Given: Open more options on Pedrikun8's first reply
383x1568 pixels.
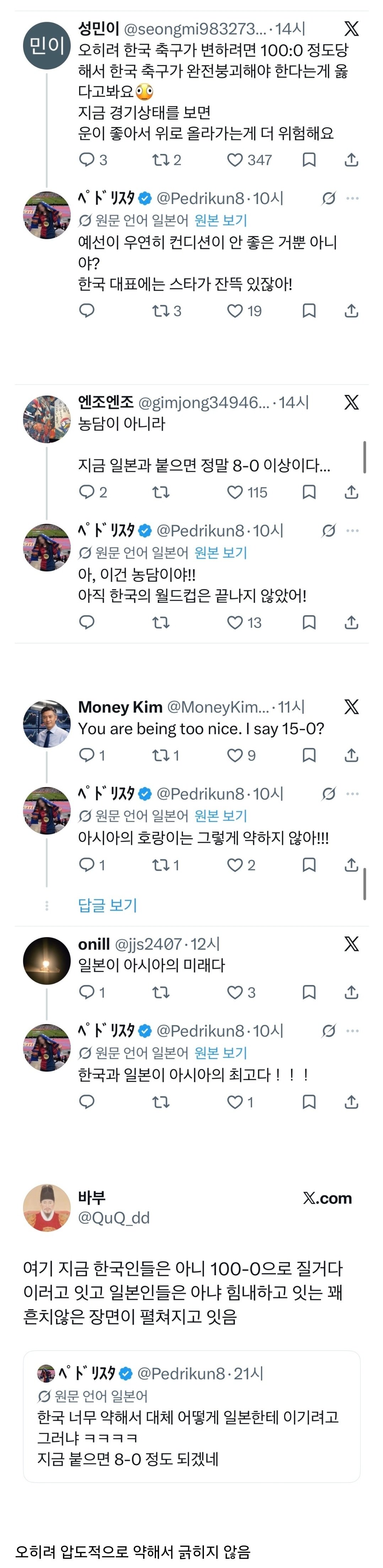Looking at the screenshot, I should [x=352, y=198].
